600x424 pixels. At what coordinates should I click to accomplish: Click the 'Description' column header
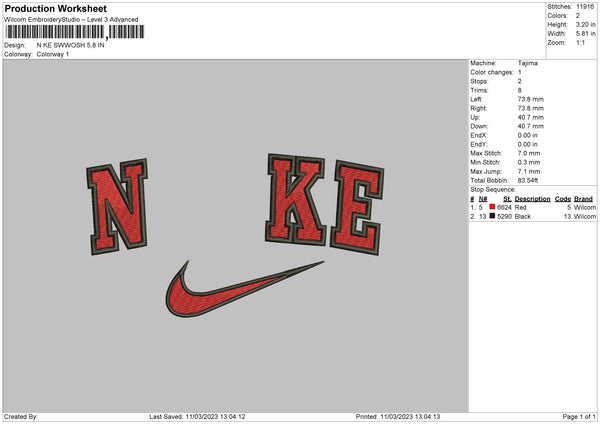pyautogui.click(x=532, y=199)
